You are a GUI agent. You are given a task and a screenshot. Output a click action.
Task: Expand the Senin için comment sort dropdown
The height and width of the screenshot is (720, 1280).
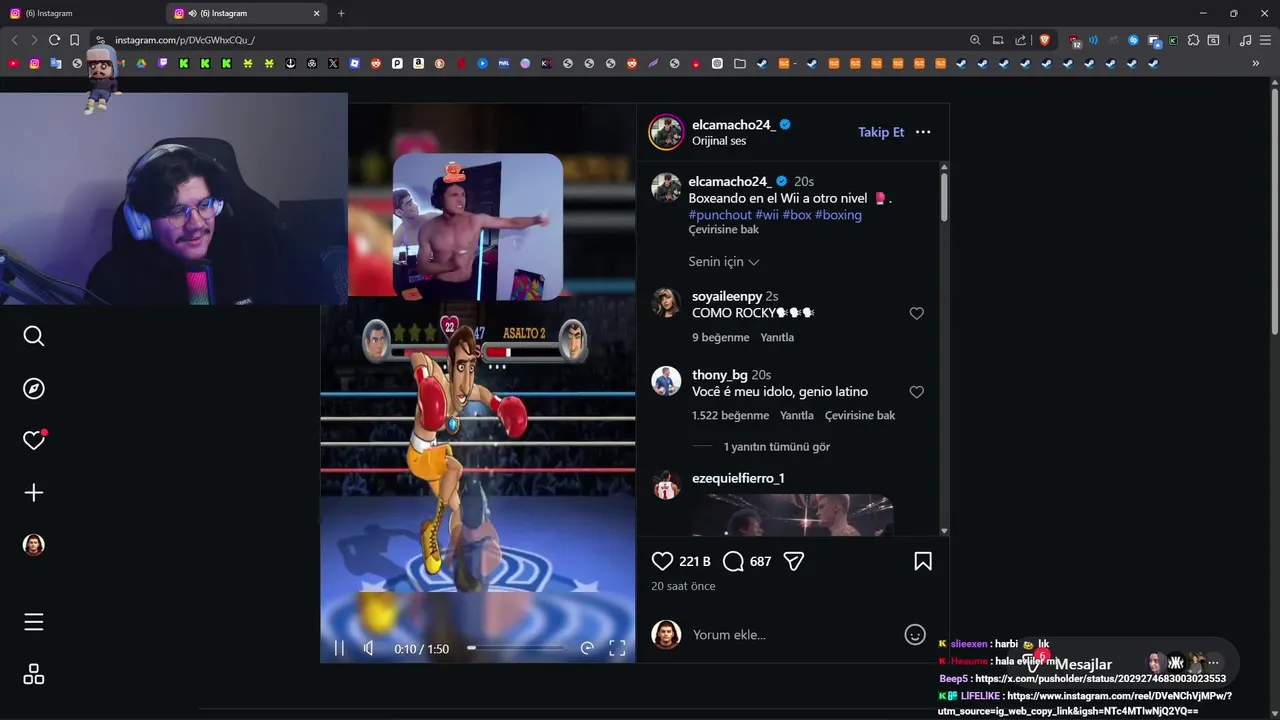click(723, 261)
